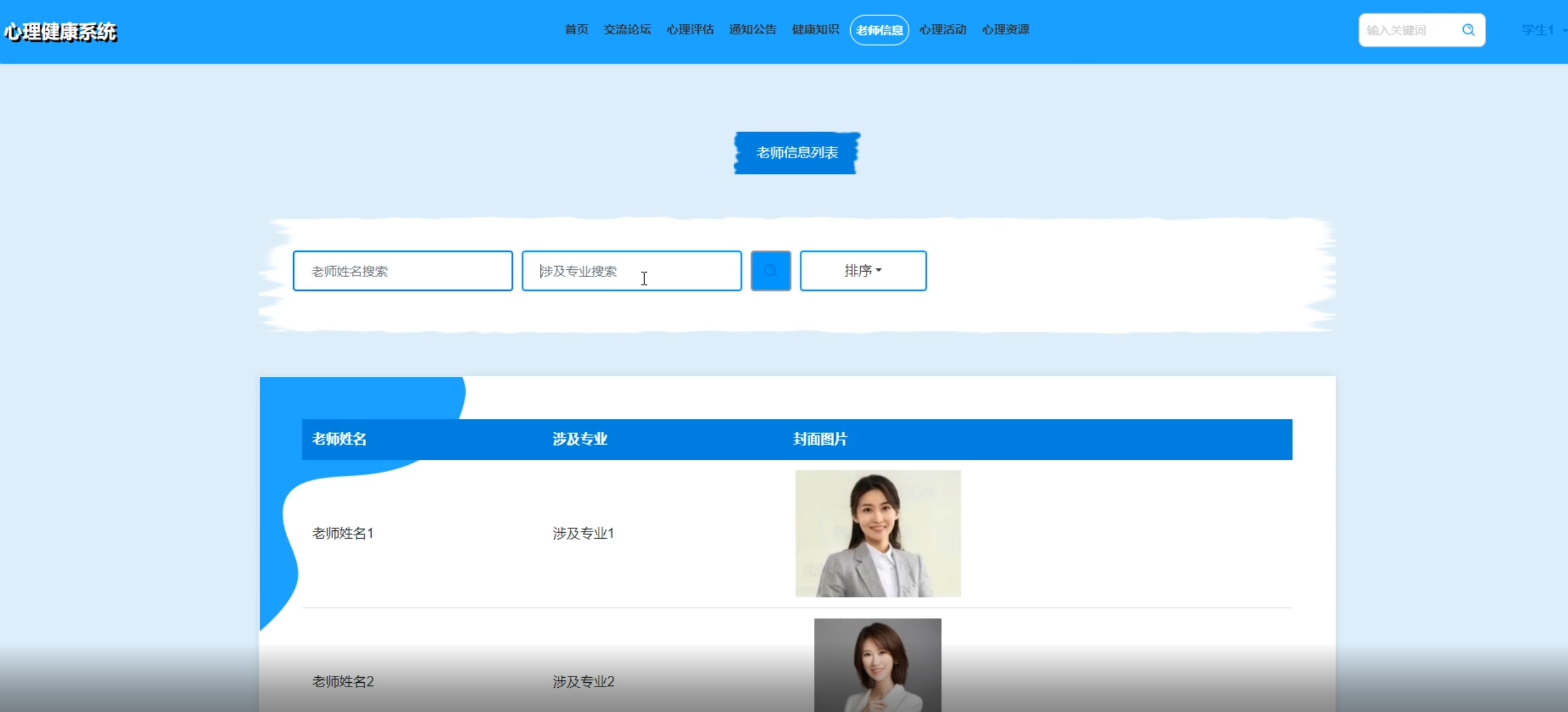The width and height of the screenshot is (1568, 712).
Task: Navigate to 心理评估 page
Action: (x=690, y=30)
